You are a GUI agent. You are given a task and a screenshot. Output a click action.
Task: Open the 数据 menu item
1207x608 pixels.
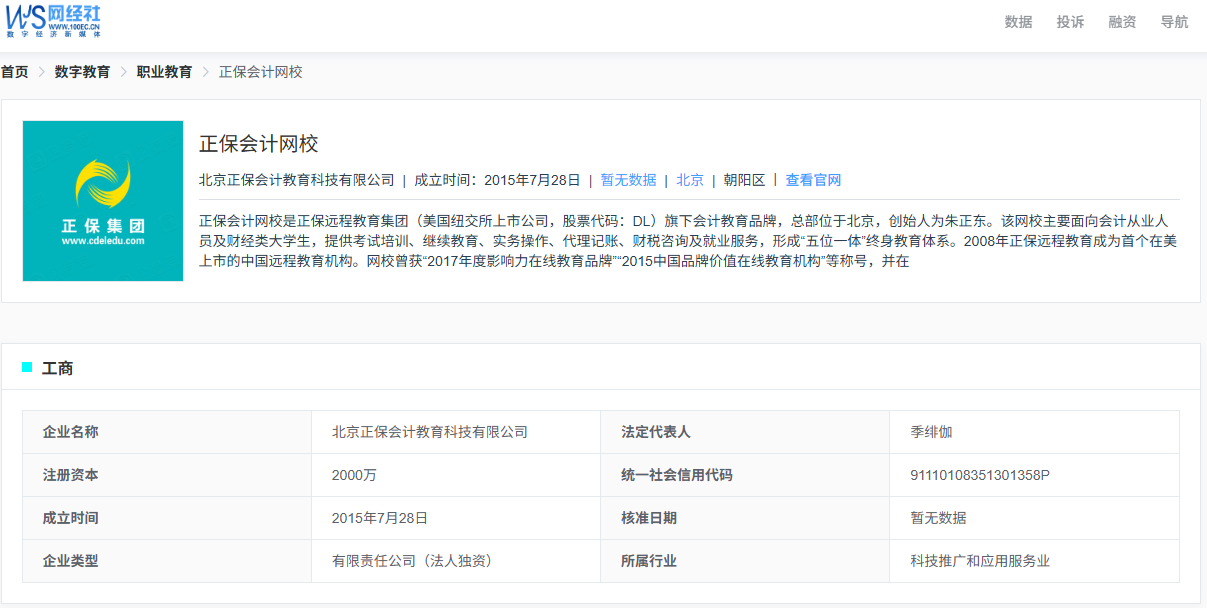(1018, 22)
